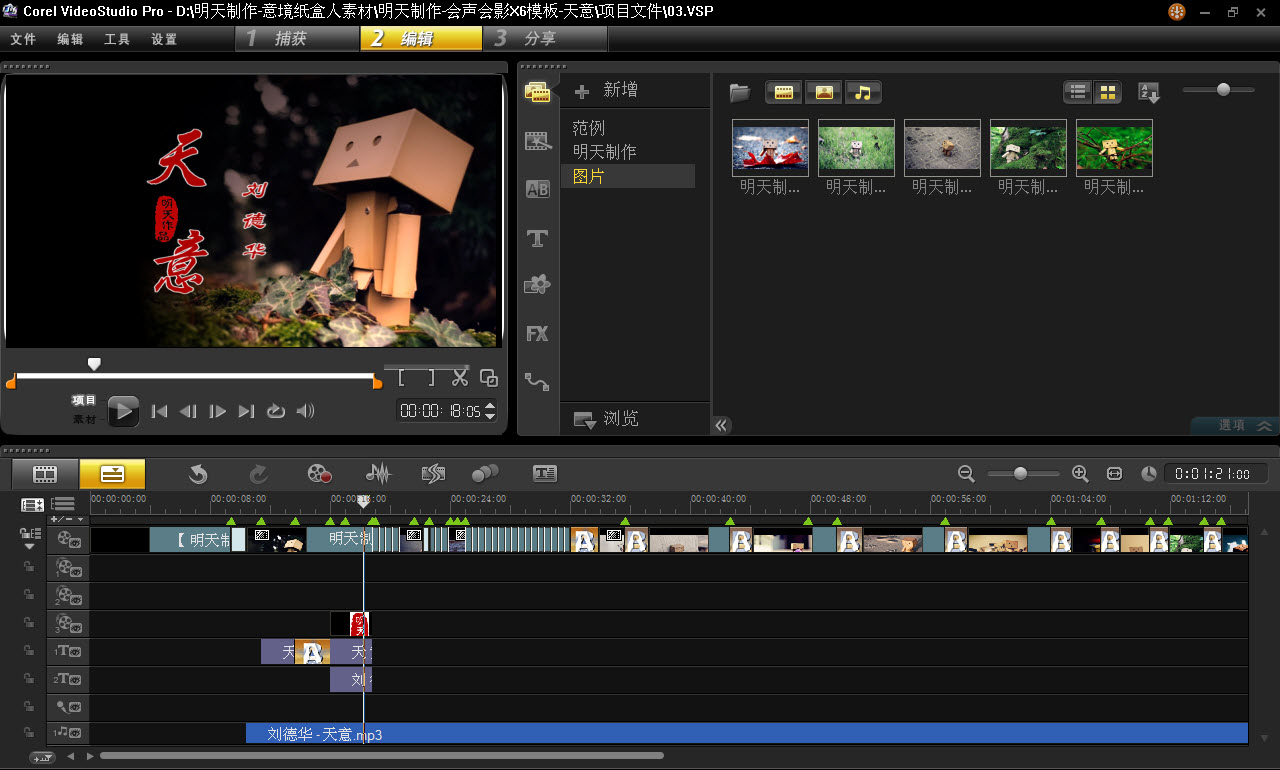Switch library to list view
Image resolution: width=1280 pixels, height=770 pixels.
pyautogui.click(x=1078, y=93)
